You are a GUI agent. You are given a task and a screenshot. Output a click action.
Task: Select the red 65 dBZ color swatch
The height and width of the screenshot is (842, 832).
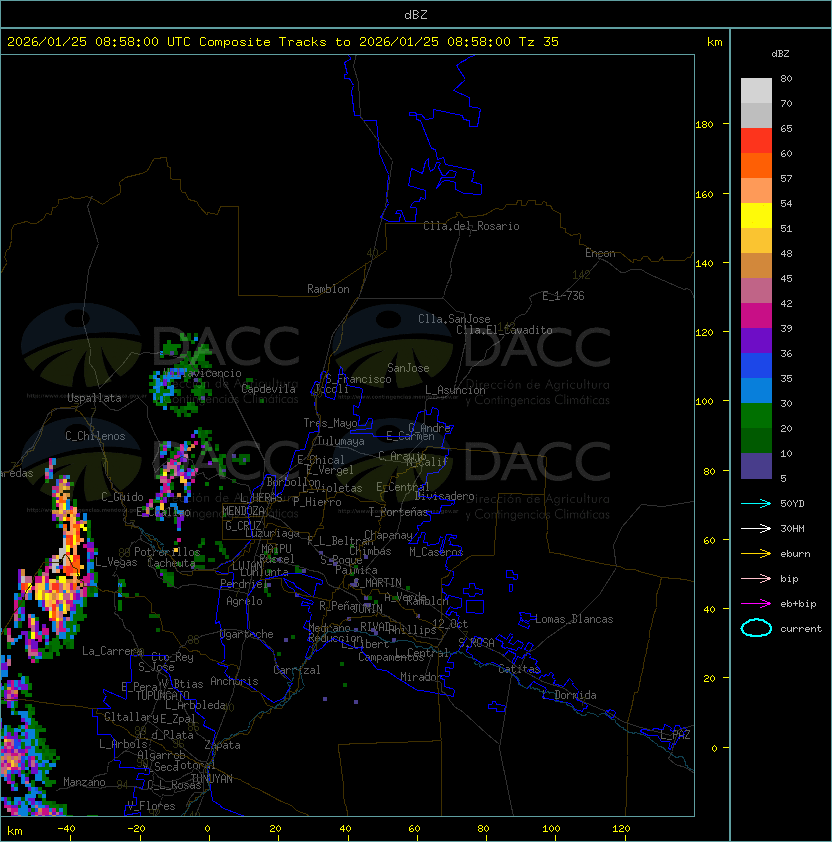756,141
